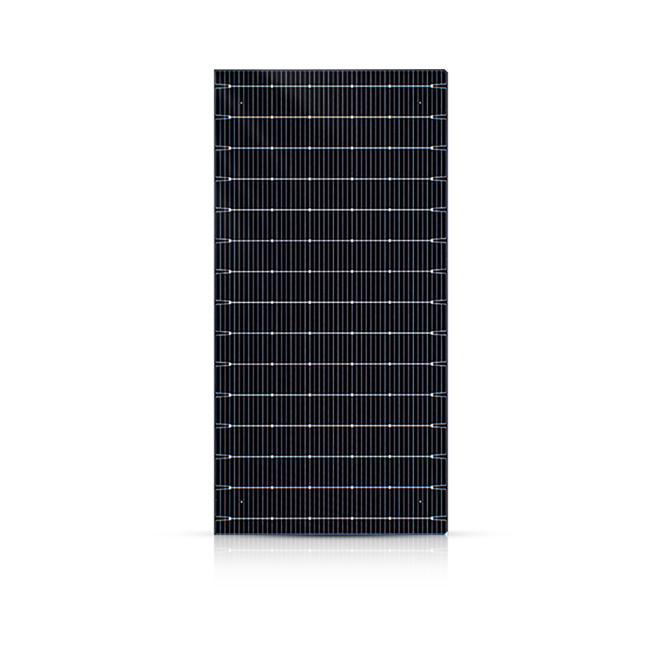Click the small dot near top-left corner
The image size is (657, 657).
[241, 102]
